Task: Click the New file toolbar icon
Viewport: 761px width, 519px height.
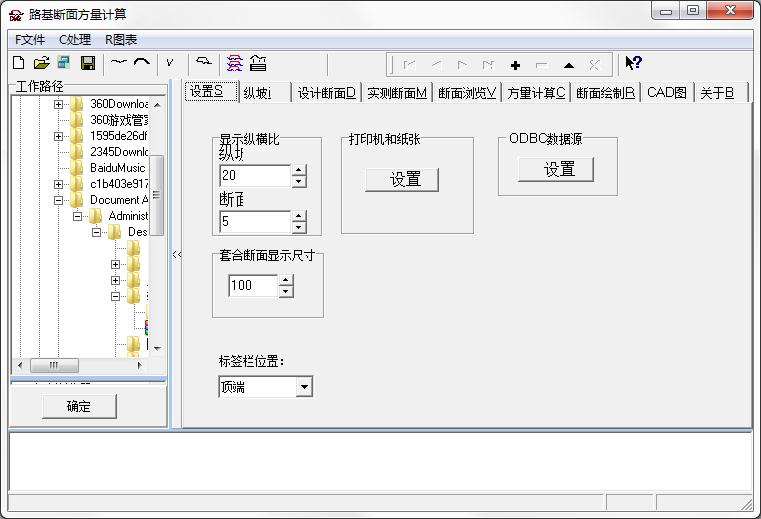Action: click(x=18, y=63)
